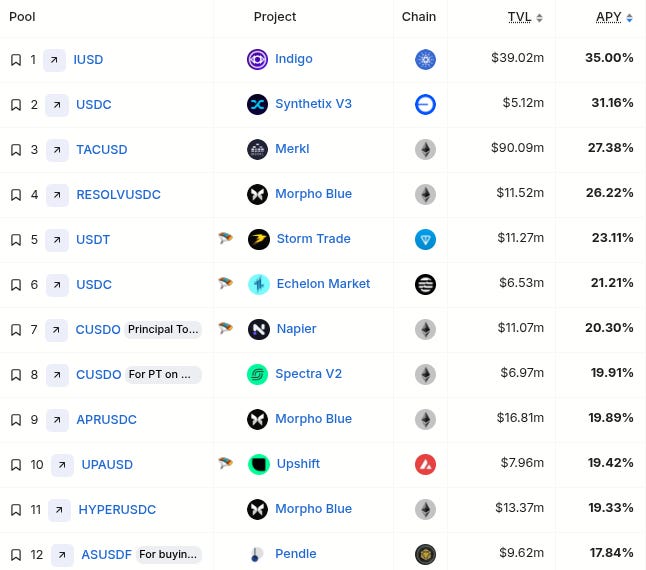Bookmark the Napier CUSDO pool
The height and width of the screenshot is (570, 646).
(x=16, y=329)
